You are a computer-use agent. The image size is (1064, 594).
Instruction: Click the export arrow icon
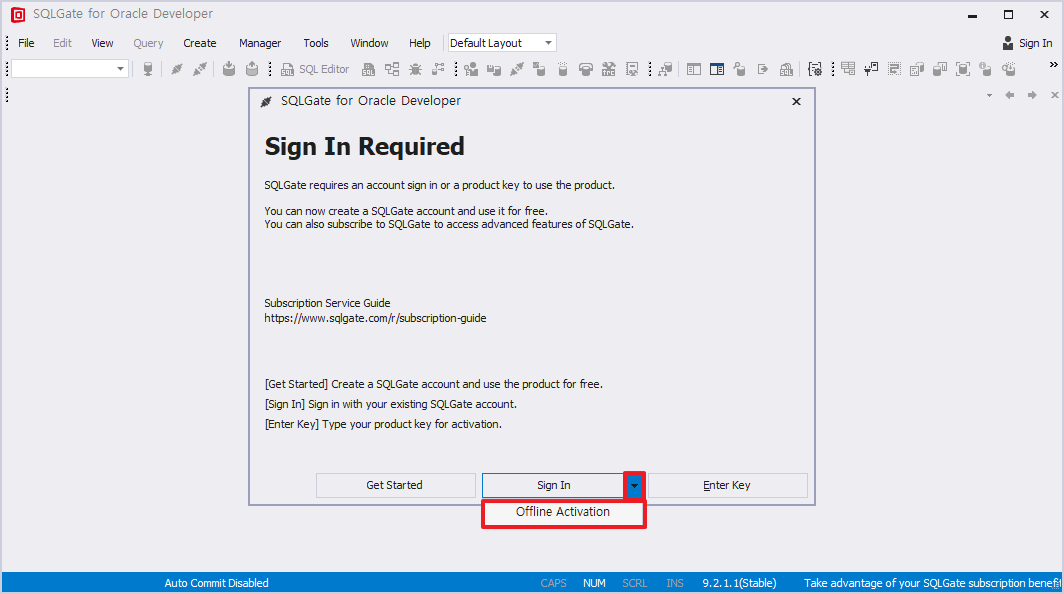[x=763, y=69]
